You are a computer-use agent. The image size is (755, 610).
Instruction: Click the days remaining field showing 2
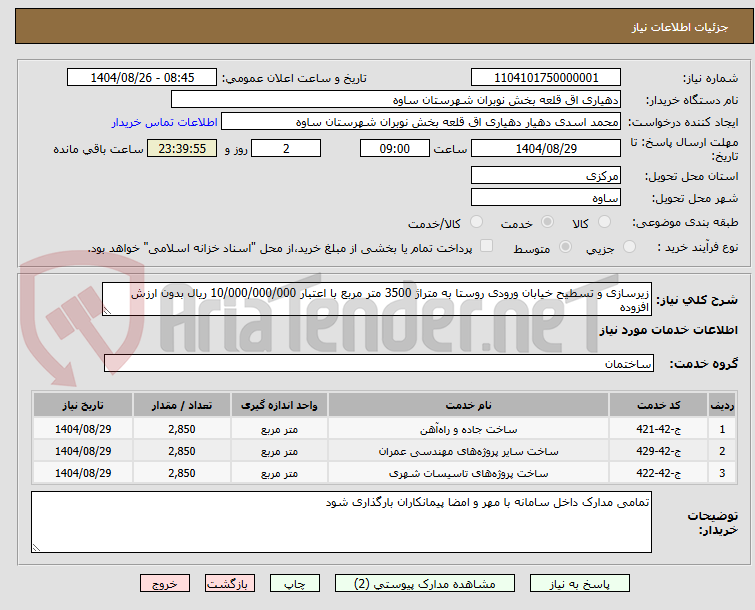point(286,148)
